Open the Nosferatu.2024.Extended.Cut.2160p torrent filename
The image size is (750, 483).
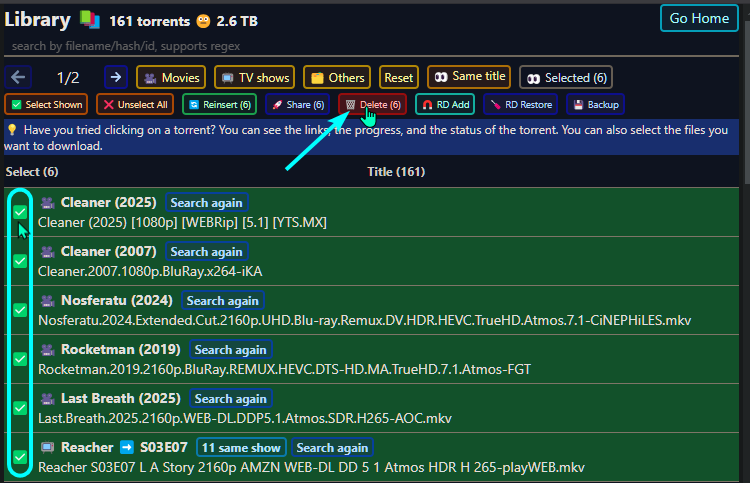click(x=364, y=320)
